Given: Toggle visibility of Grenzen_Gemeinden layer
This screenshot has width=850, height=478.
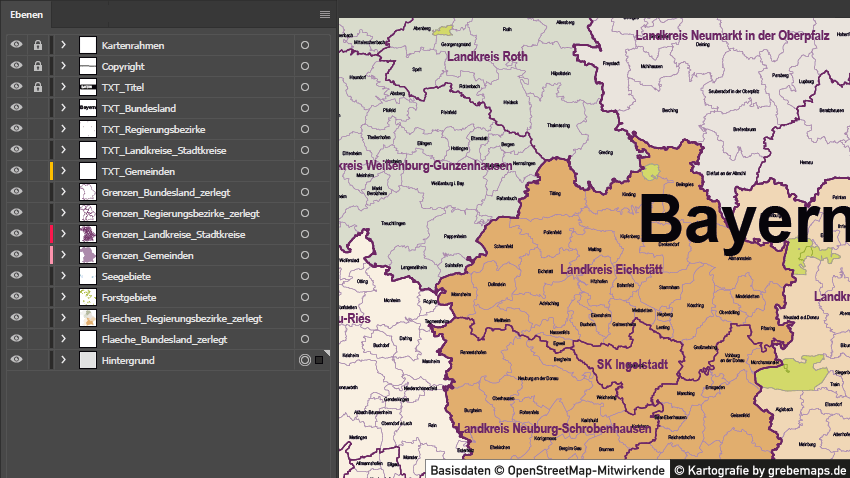Looking at the screenshot, I should click(16, 256).
